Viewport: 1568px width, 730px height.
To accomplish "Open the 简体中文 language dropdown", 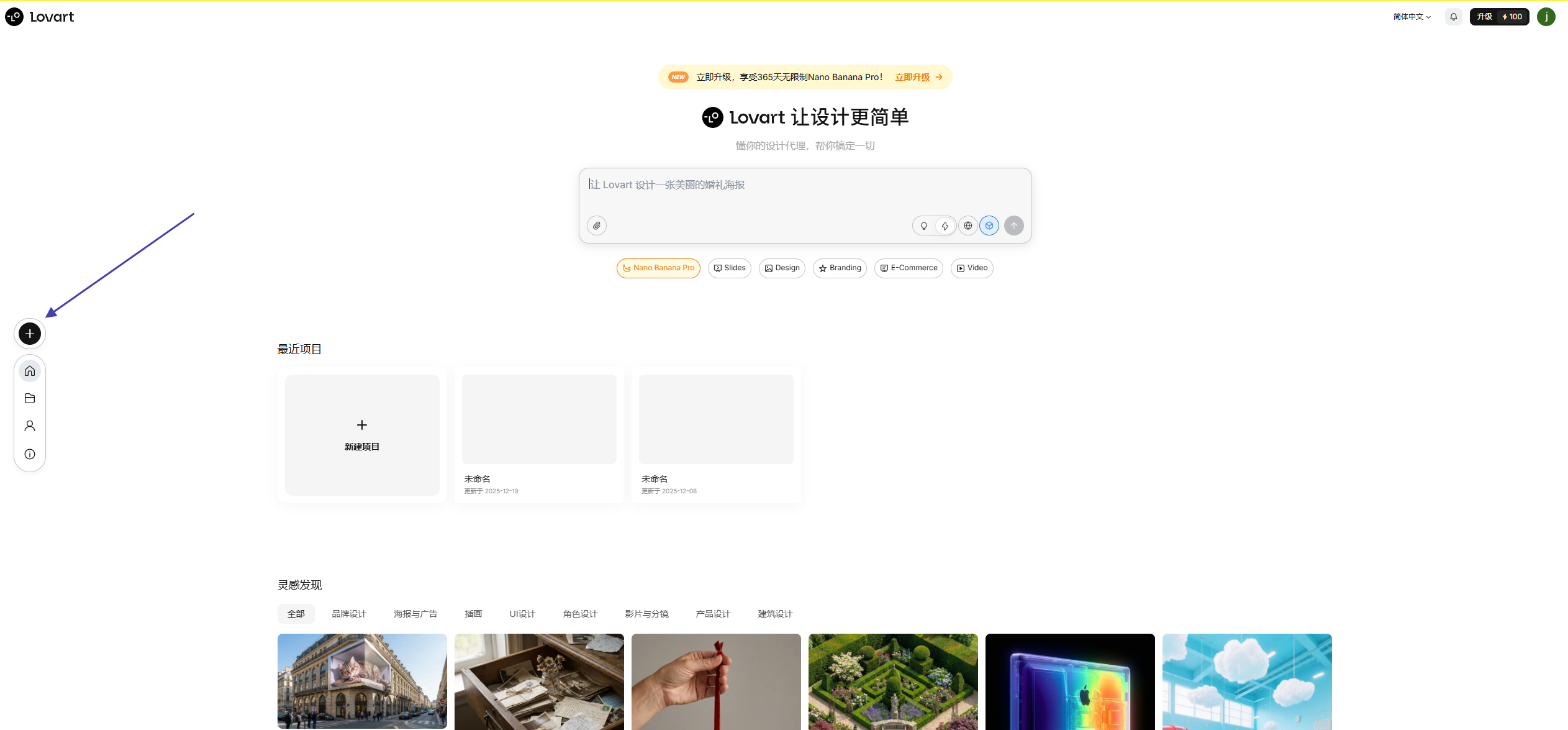I will (1410, 16).
